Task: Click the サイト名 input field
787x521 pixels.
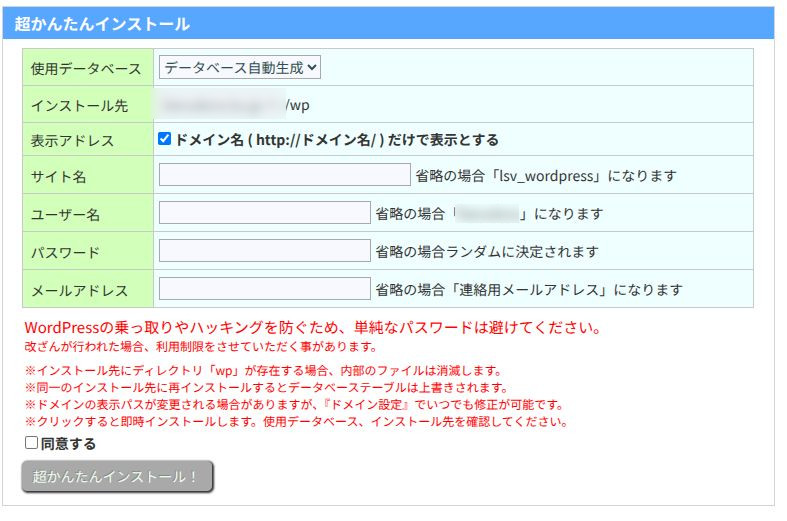Action: (x=285, y=175)
